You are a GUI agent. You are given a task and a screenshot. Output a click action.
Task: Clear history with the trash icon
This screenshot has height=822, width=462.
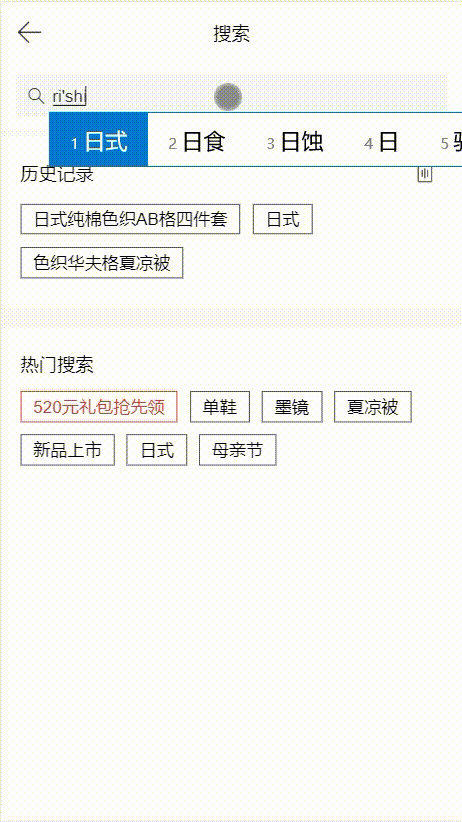click(x=425, y=174)
